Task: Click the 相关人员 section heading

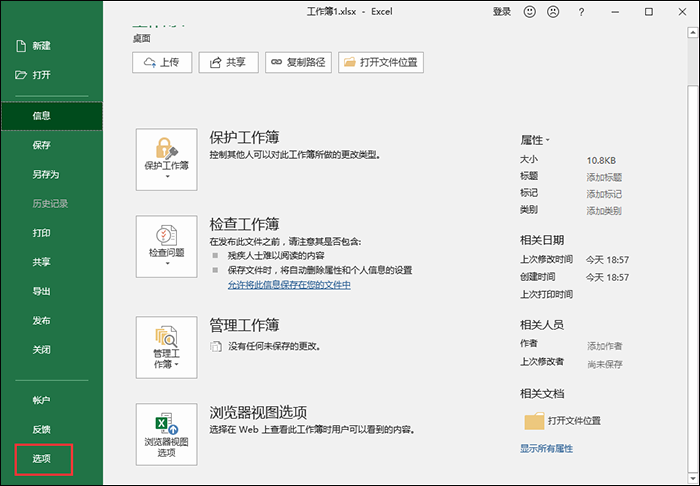Action: [x=542, y=325]
